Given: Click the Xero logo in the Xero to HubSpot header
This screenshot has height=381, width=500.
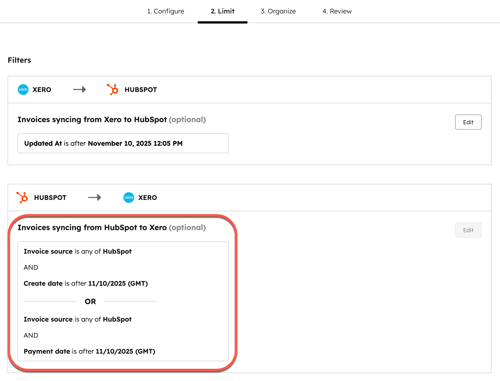Looking at the screenshot, I should [x=23, y=89].
